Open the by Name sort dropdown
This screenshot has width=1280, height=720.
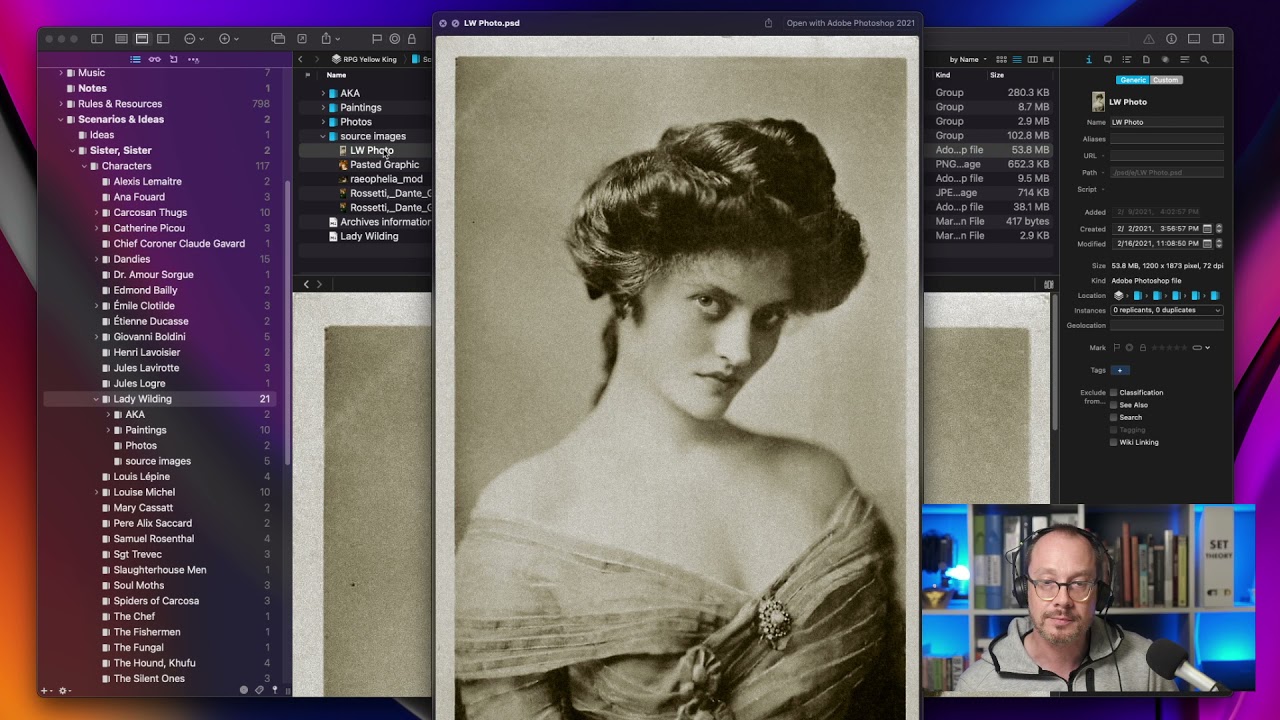pos(968,59)
